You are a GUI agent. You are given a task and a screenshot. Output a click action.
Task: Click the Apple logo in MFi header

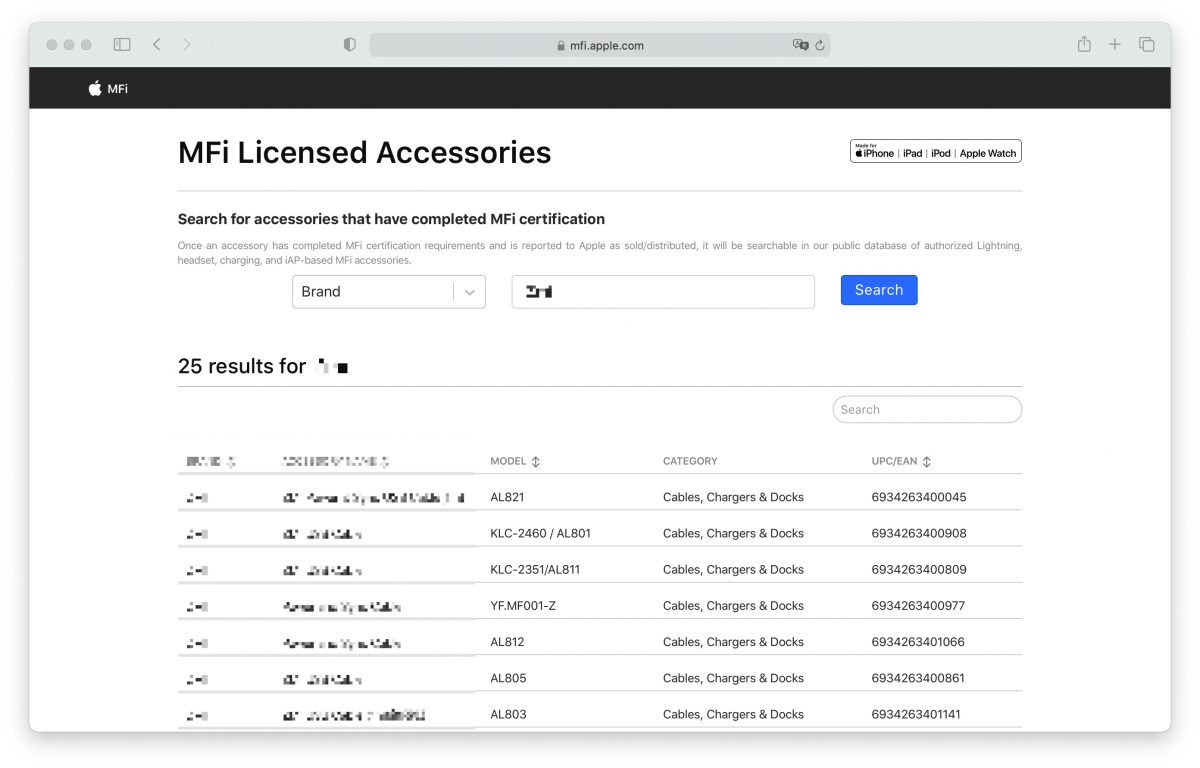[x=95, y=88]
